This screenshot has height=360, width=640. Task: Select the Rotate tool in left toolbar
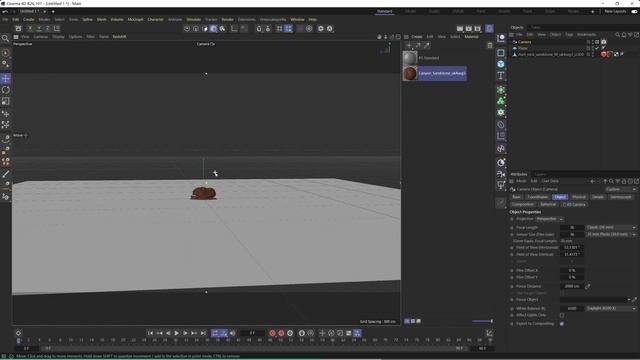tap(6, 90)
